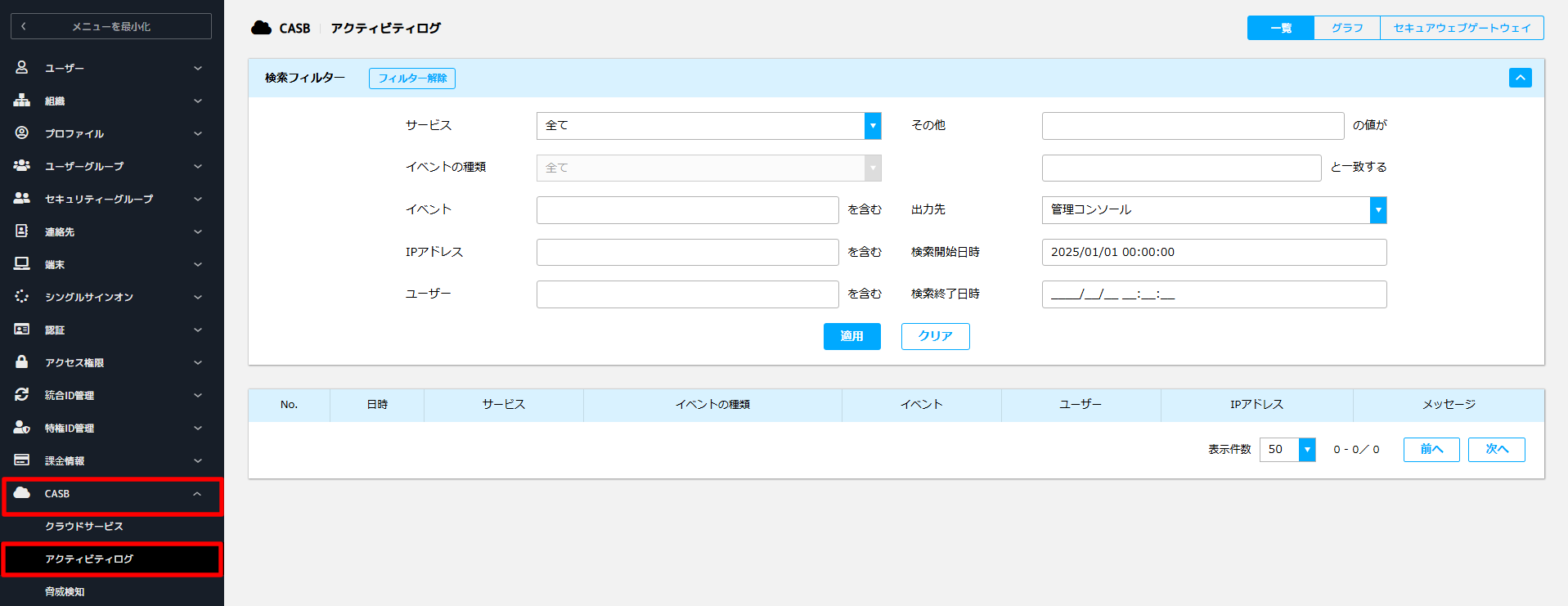Image resolution: width=1568 pixels, height=606 pixels.
Task: Click the シングルサインオン spinner icon
Action: pos(22,296)
